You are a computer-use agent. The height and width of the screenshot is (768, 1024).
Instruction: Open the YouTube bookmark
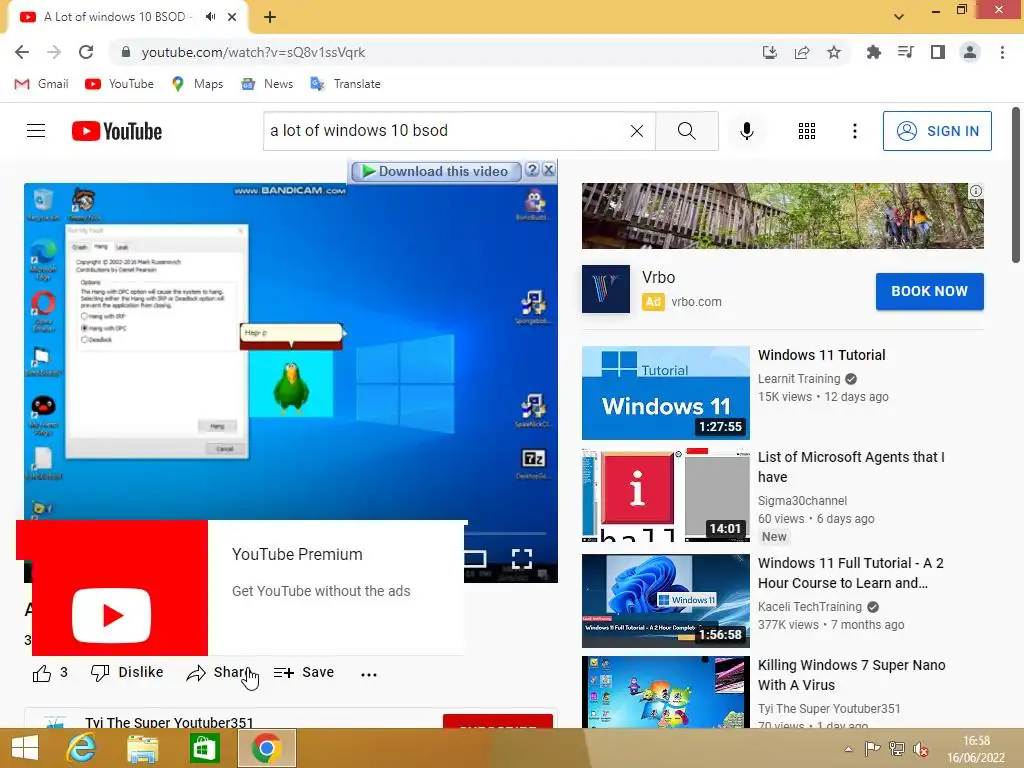[x=120, y=84]
